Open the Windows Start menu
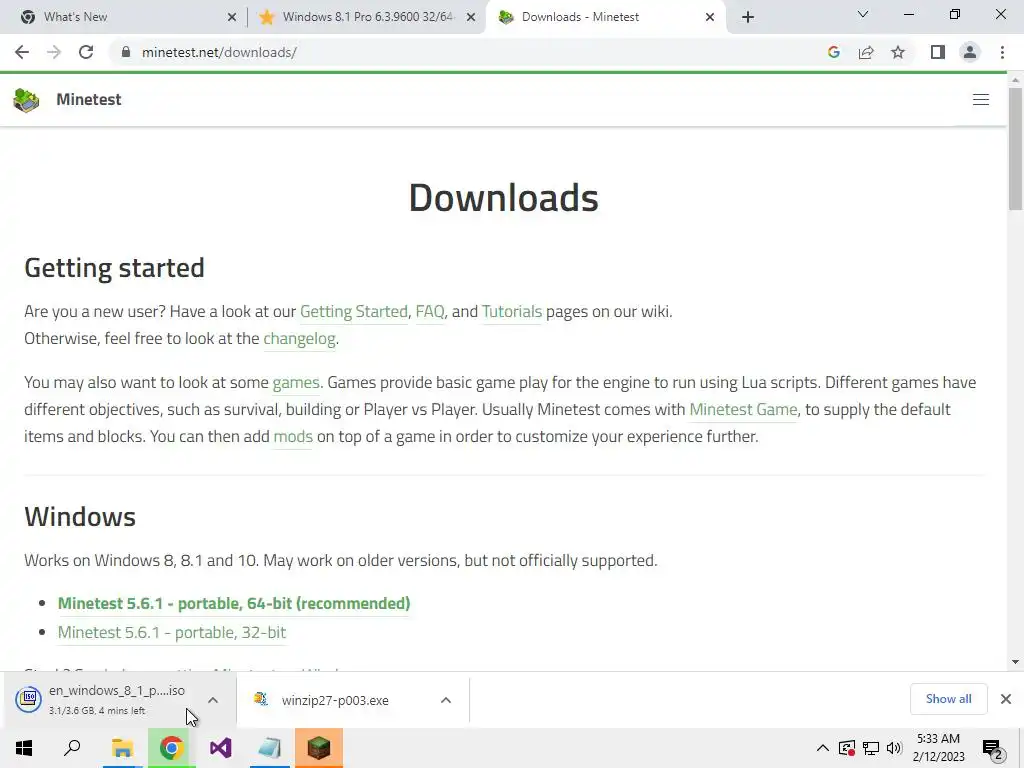This screenshot has width=1024, height=768. (24, 748)
